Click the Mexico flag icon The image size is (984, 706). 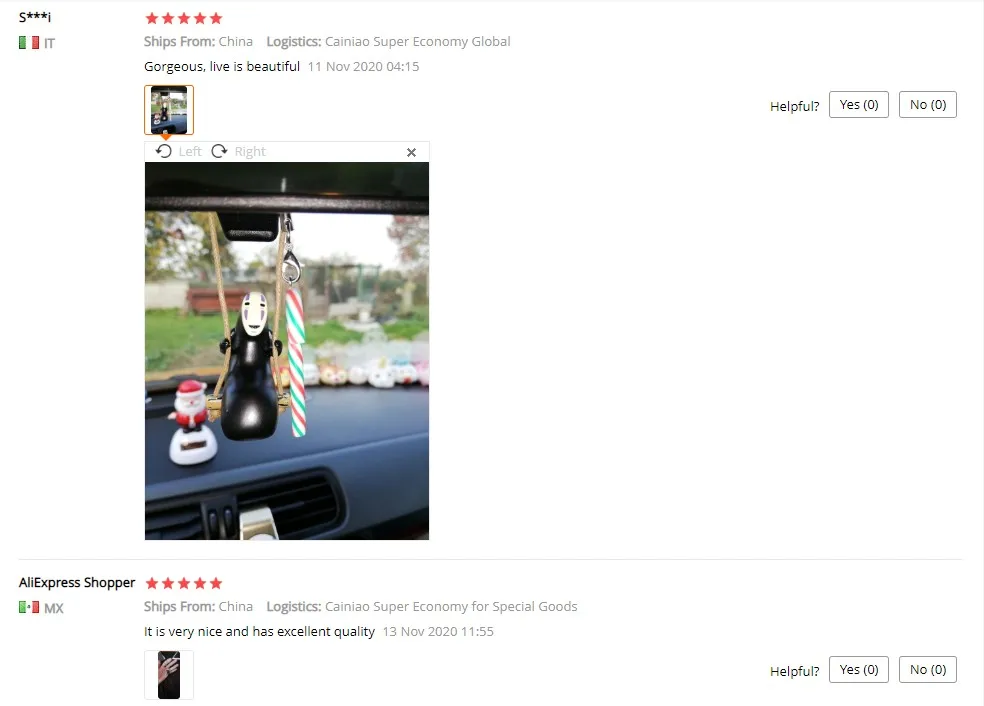tap(29, 607)
